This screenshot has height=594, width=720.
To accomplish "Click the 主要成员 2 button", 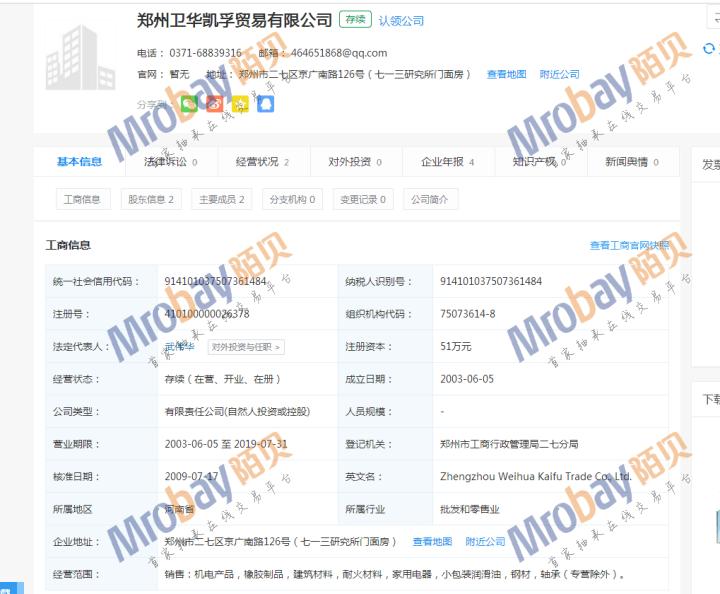I will tap(221, 199).
